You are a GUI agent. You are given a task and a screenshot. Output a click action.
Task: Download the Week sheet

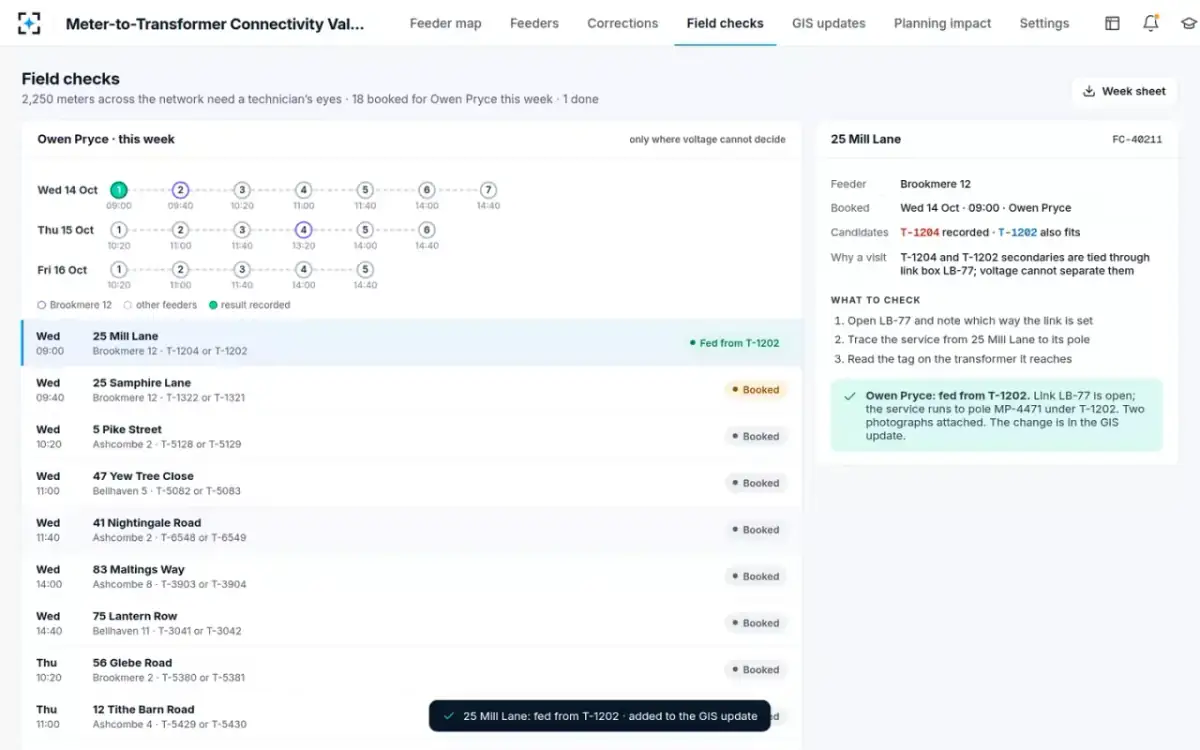pyautogui.click(x=1124, y=91)
